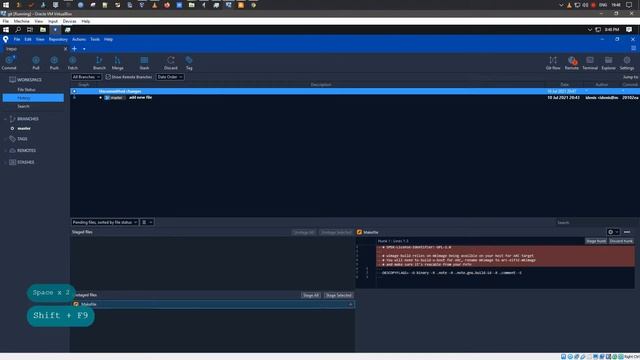Click the Stage Selected button
The height and width of the screenshot is (360, 640).
tap(338, 295)
